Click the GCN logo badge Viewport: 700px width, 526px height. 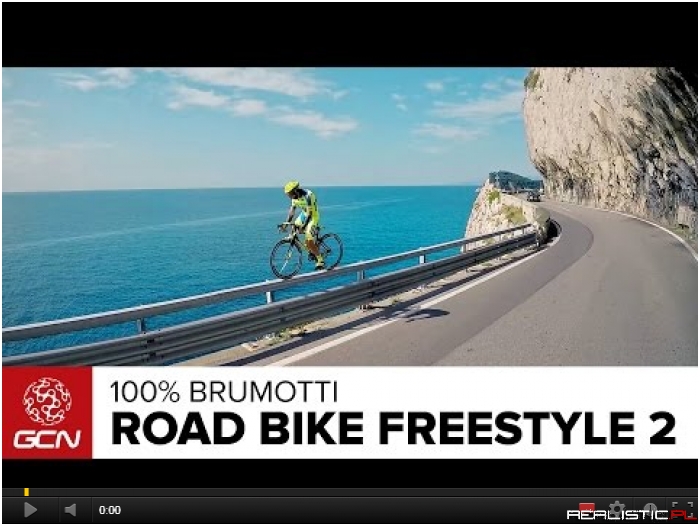pyautogui.click(x=47, y=413)
